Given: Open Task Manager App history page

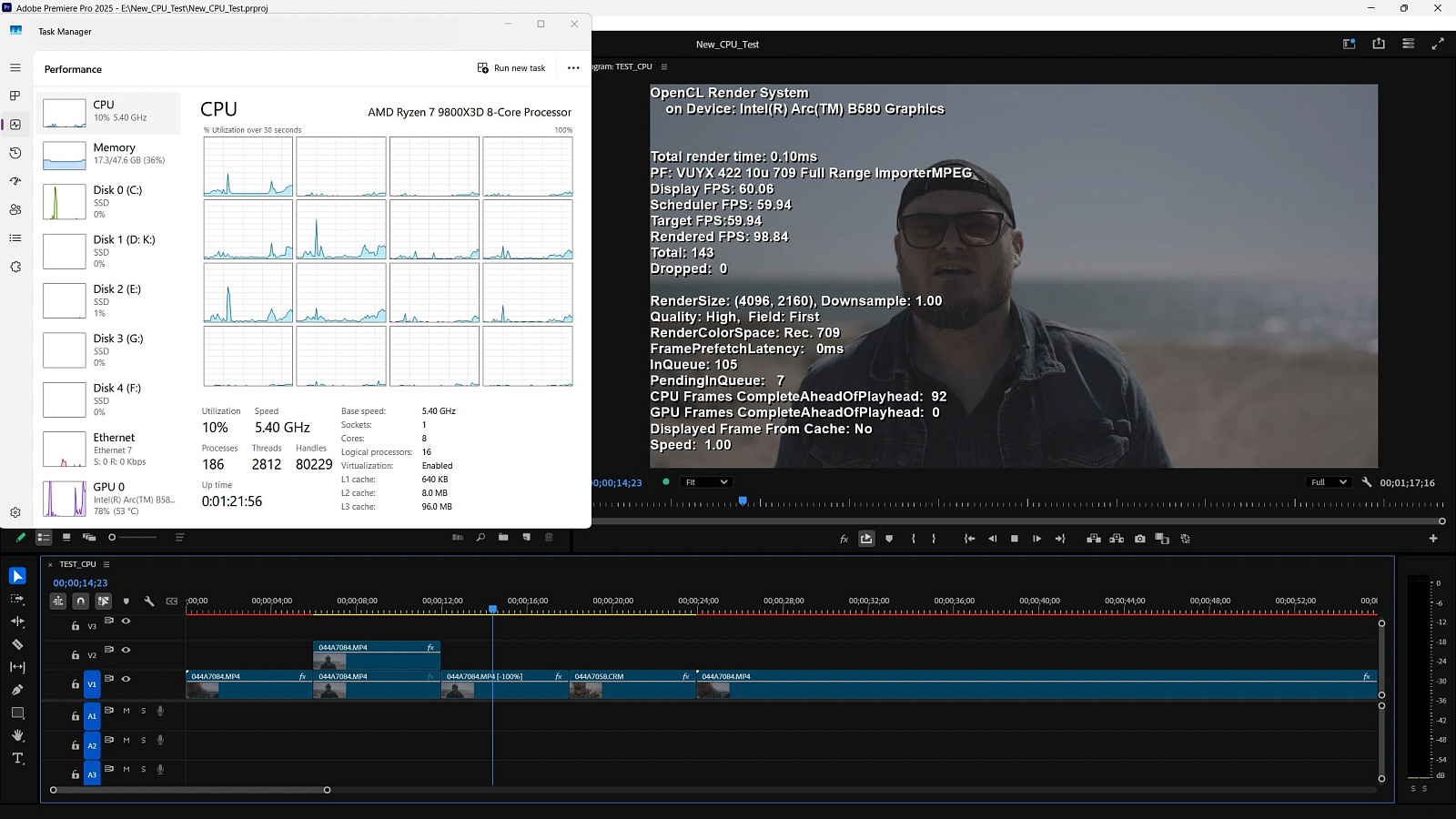Looking at the screenshot, I should pos(15,153).
